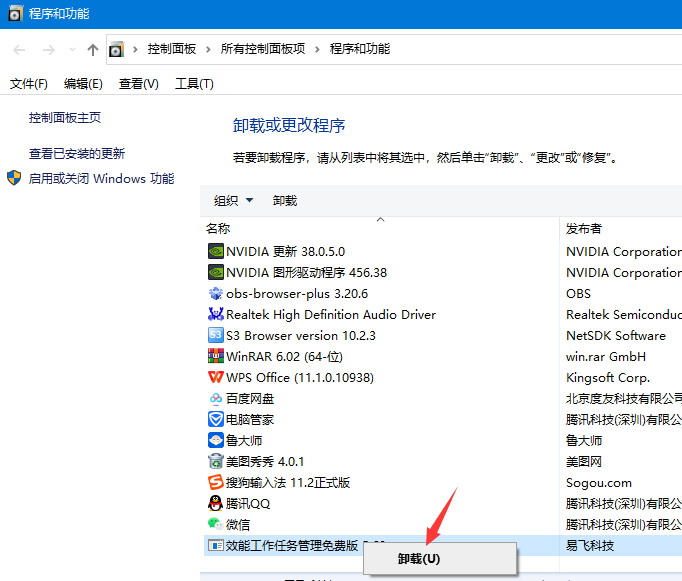Click the NVIDIA 图形驱动程序 456.38 icon
The width and height of the screenshot is (682, 581).
coord(216,273)
